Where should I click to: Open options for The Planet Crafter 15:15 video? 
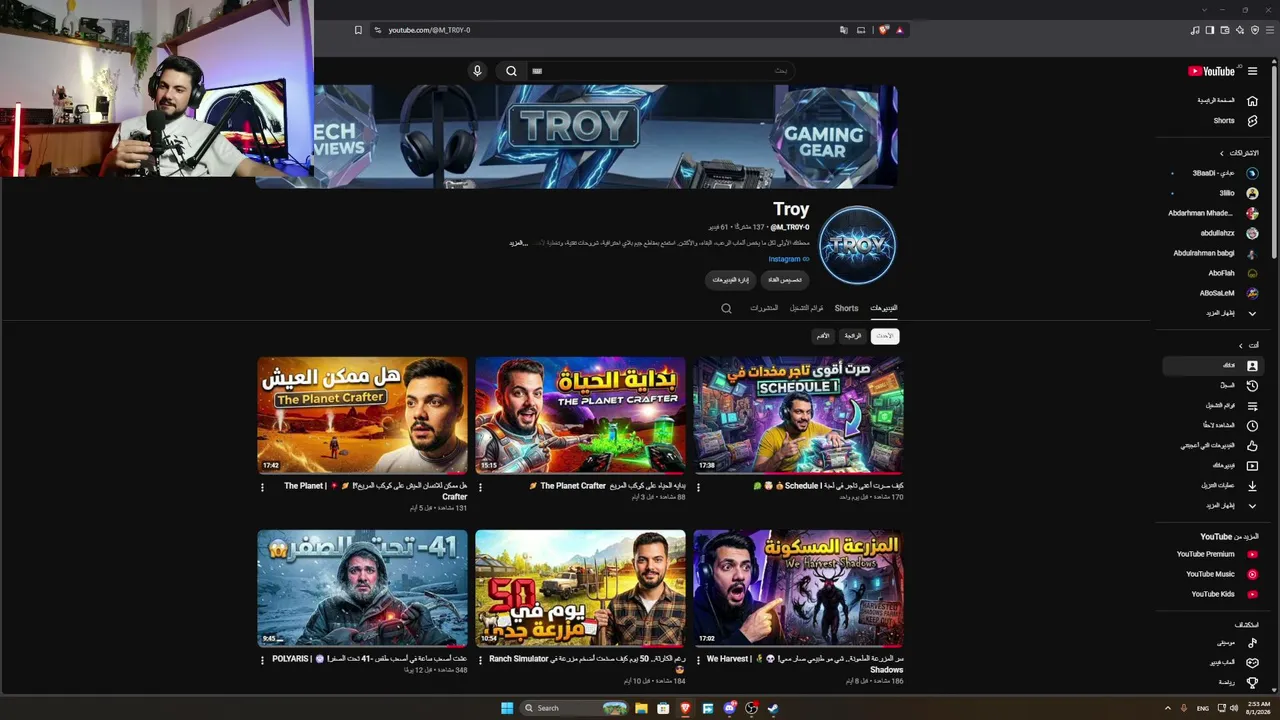coord(480,487)
